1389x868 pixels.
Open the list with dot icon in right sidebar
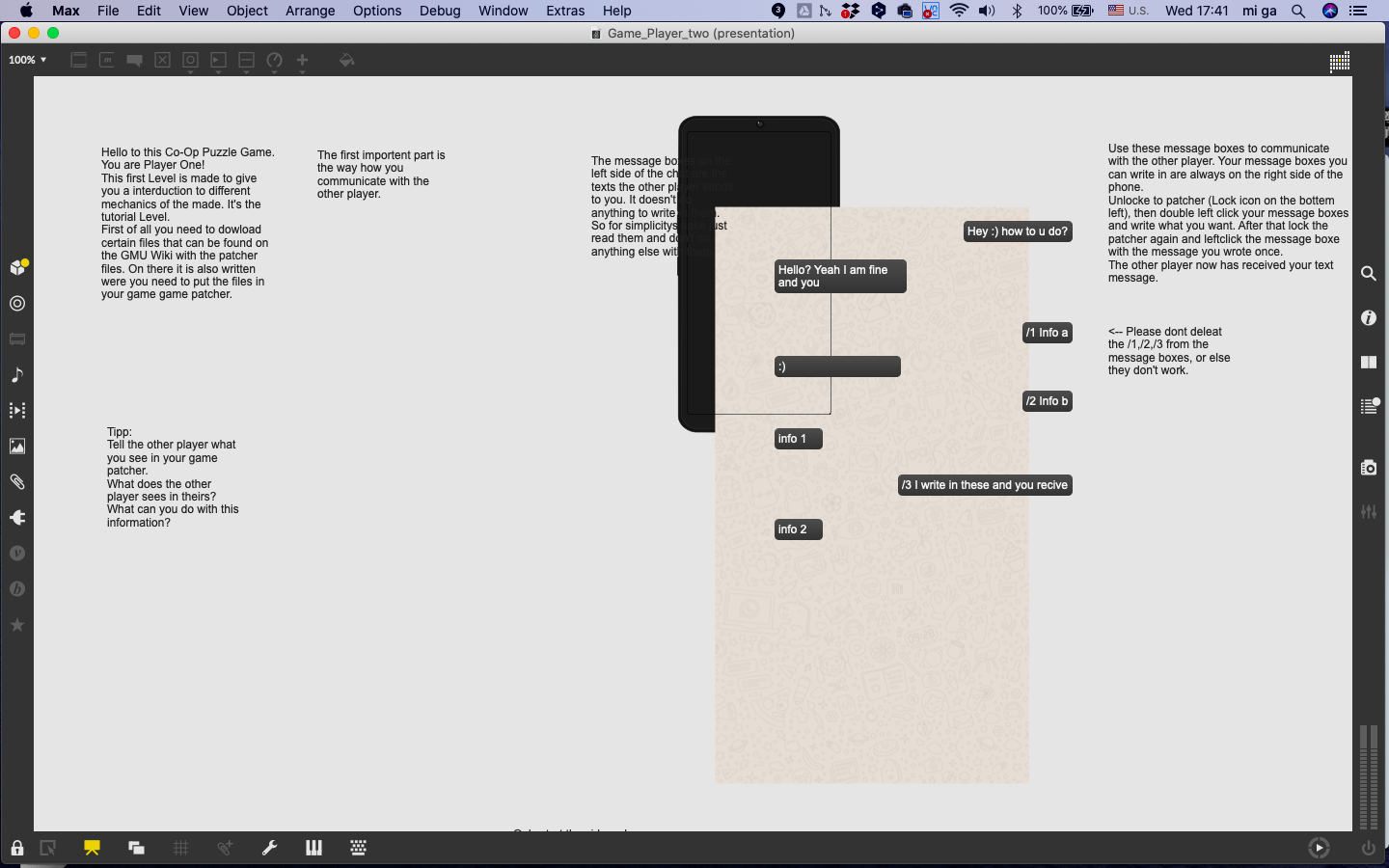click(x=1369, y=406)
